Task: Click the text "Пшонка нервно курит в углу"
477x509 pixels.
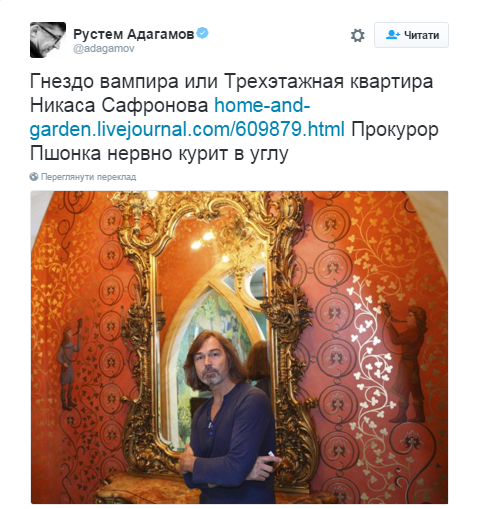Action: [159, 153]
